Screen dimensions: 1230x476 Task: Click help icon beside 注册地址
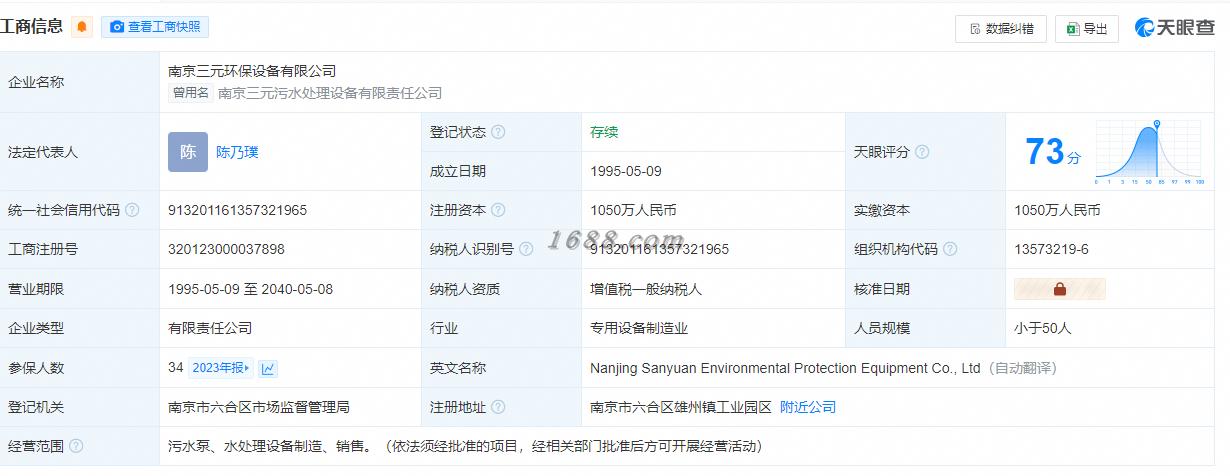pos(498,407)
